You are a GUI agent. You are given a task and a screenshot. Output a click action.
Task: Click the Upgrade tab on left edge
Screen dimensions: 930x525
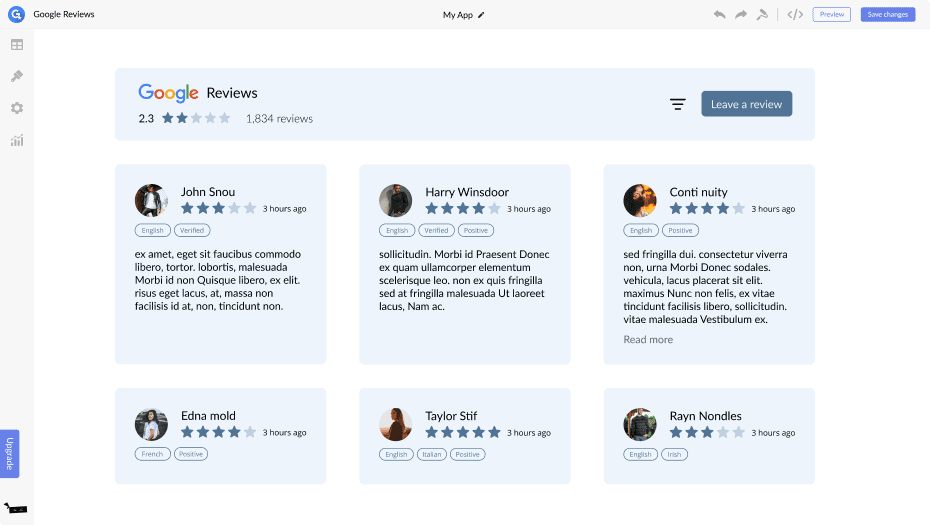[x=10, y=453]
